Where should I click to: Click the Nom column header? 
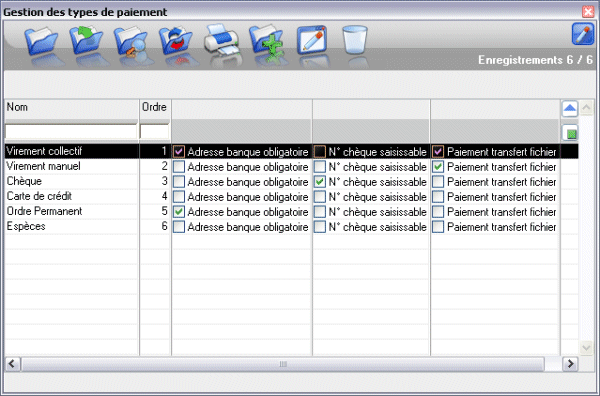72,109
